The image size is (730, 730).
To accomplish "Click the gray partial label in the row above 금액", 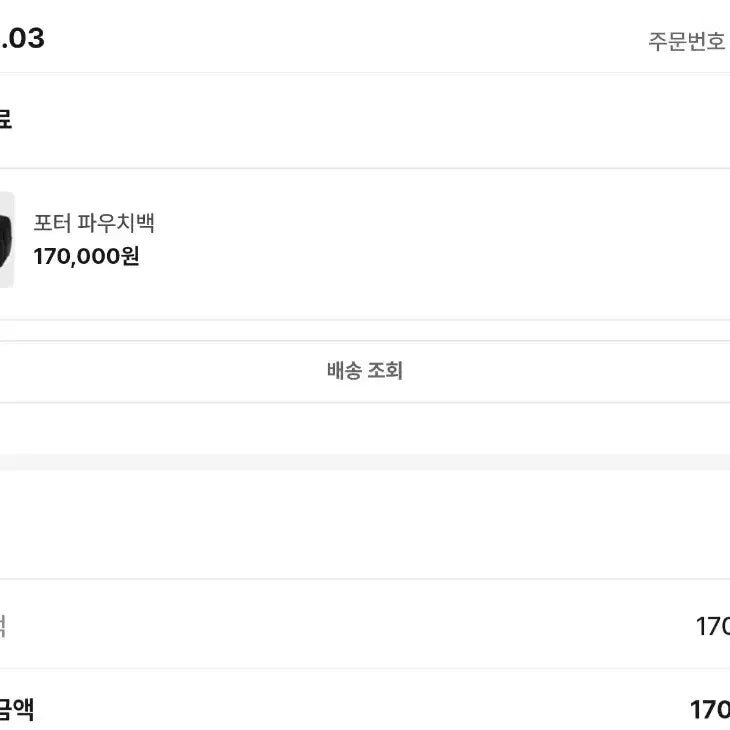I will 4,627.
